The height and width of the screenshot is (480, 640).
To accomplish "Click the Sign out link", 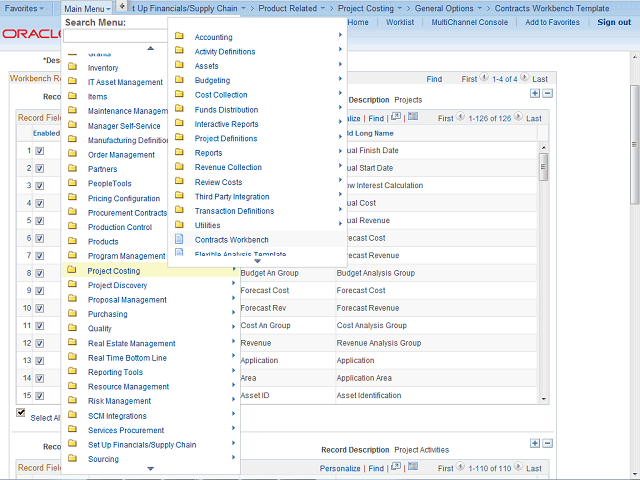I will click(614, 22).
